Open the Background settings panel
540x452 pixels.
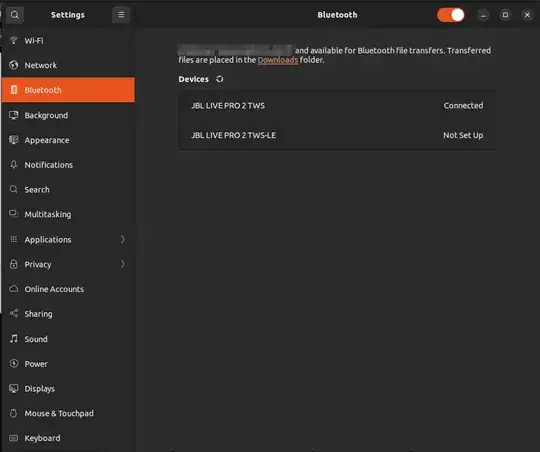click(x=68, y=115)
